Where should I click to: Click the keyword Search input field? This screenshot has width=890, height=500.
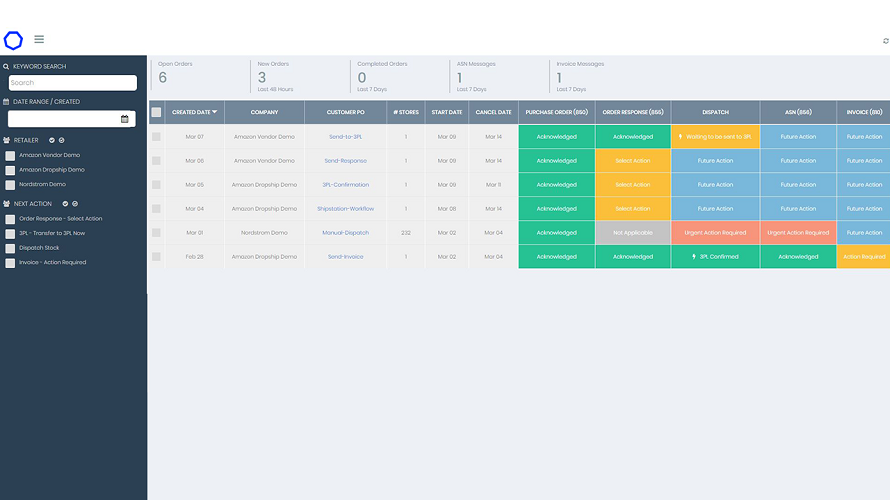[x=73, y=83]
